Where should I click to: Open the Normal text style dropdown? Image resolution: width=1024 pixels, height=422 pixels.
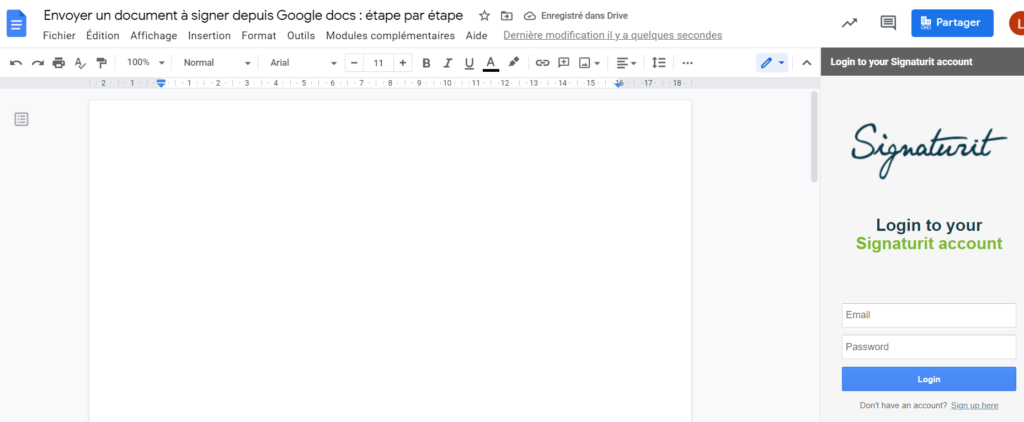pyautogui.click(x=216, y=63)
